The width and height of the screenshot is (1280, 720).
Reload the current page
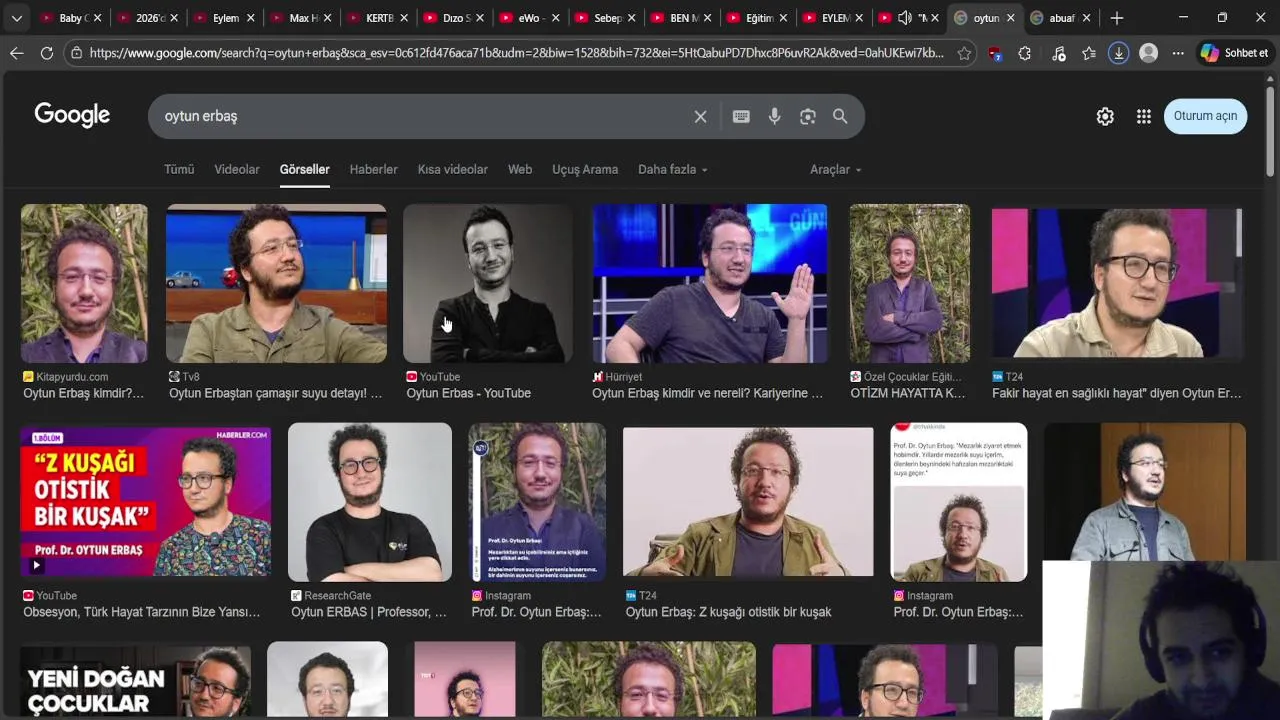(47, 53)
